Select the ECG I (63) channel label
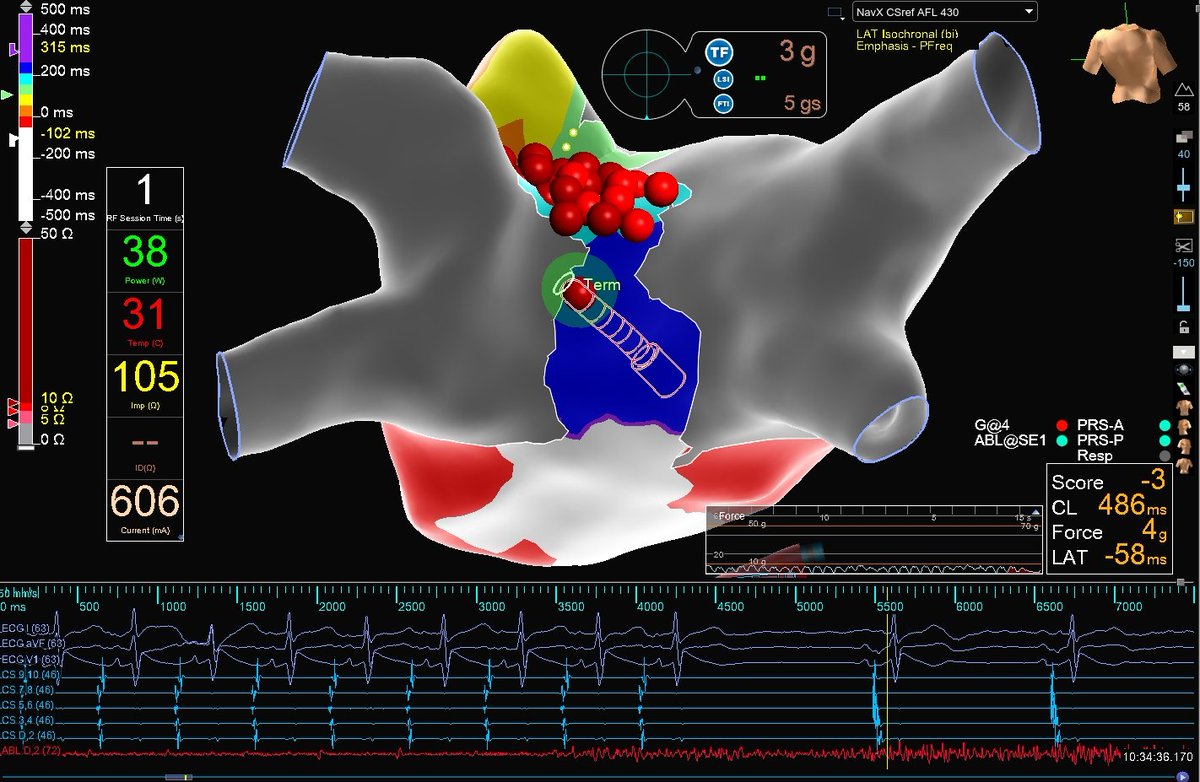 (25, 628)
